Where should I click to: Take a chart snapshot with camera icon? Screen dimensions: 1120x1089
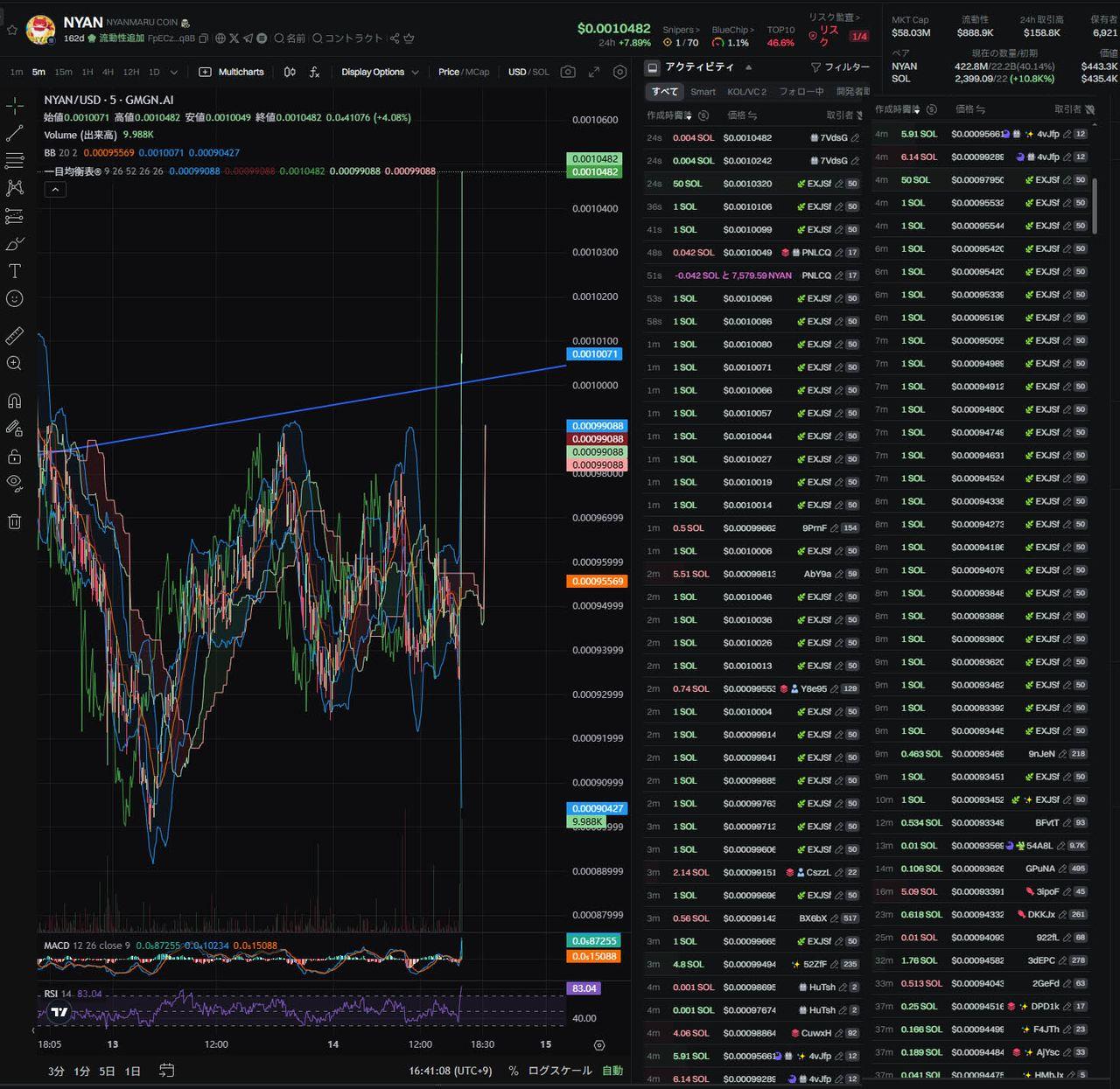click(568, 72)
